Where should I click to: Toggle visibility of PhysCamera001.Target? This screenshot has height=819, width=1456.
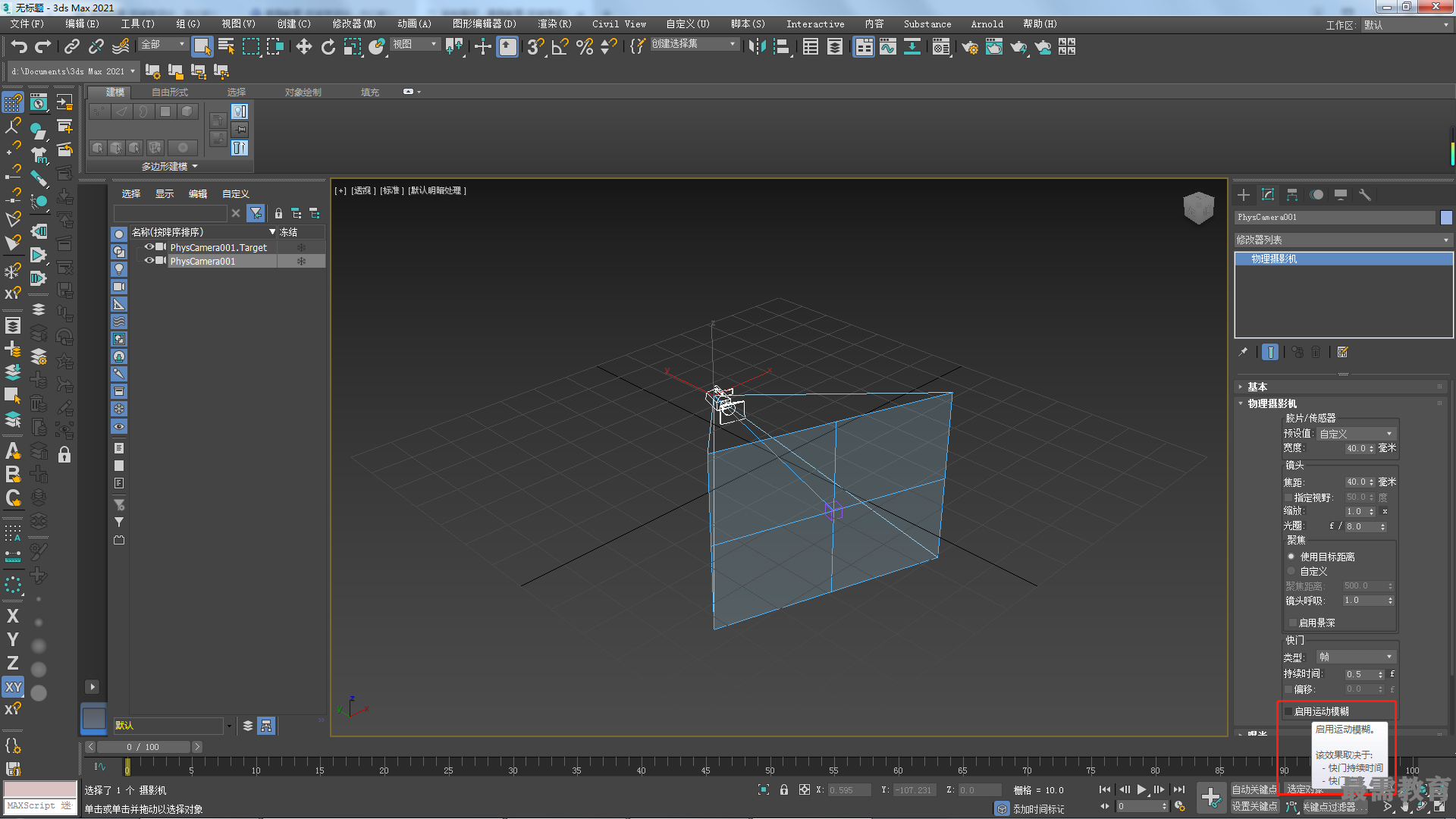149,247
